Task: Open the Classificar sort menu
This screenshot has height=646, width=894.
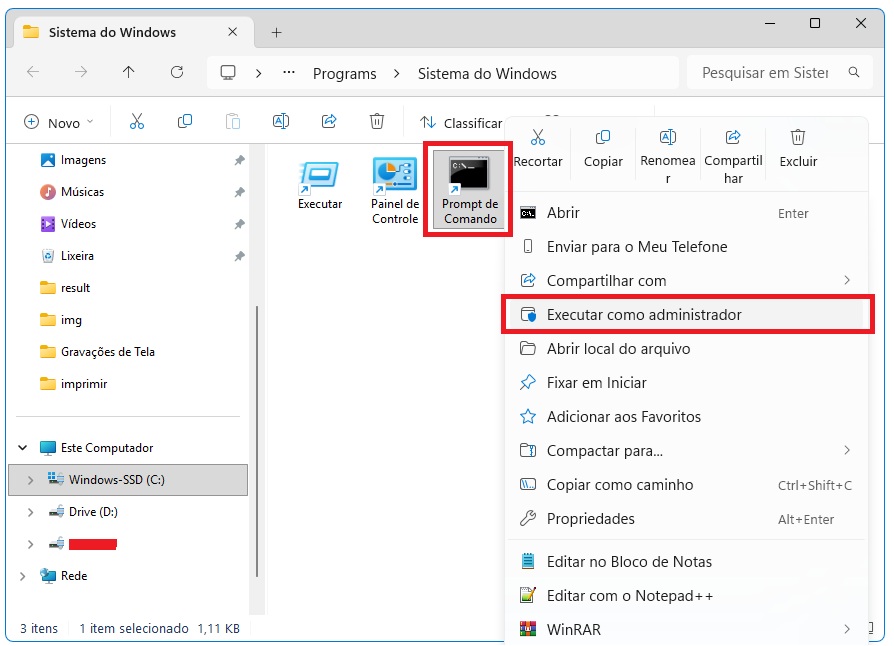Action: (461, 123)
